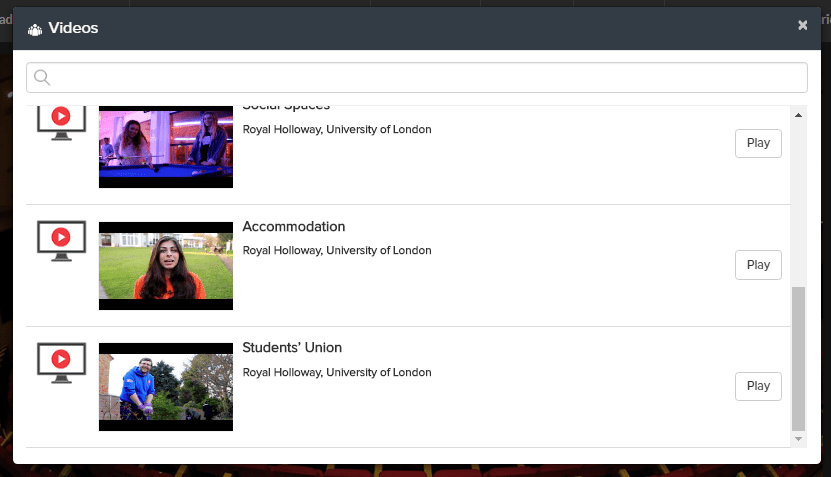Click the scrollbar down arrow
This screenshot has width=831, height=477.
point(798,438)
